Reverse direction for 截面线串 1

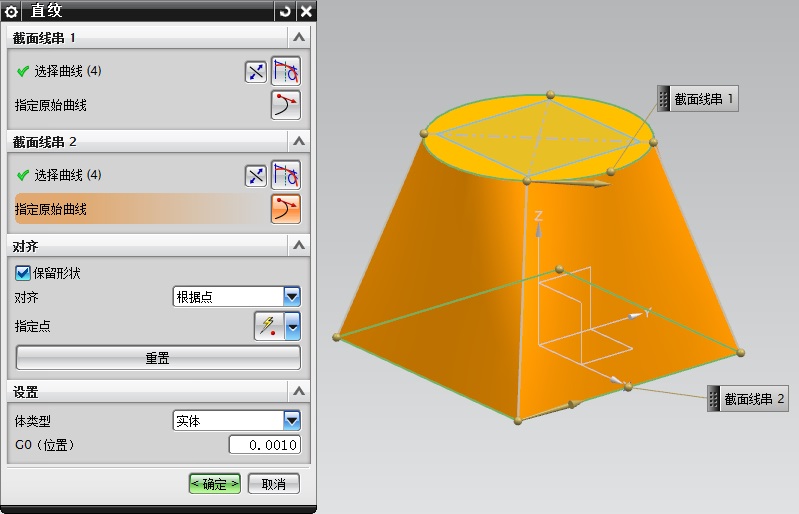tap(256, 72)
